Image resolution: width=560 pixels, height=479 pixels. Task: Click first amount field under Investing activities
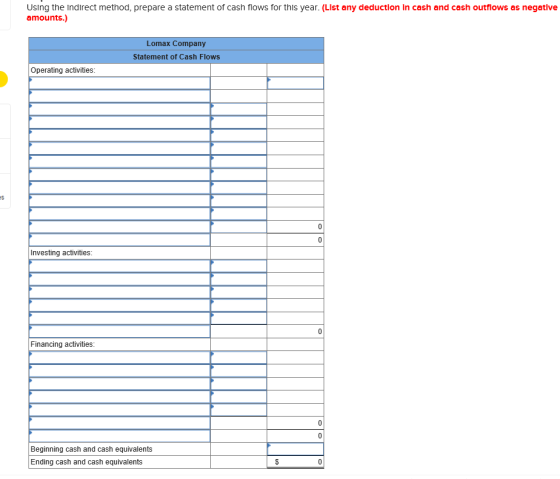tap(239, 266)
